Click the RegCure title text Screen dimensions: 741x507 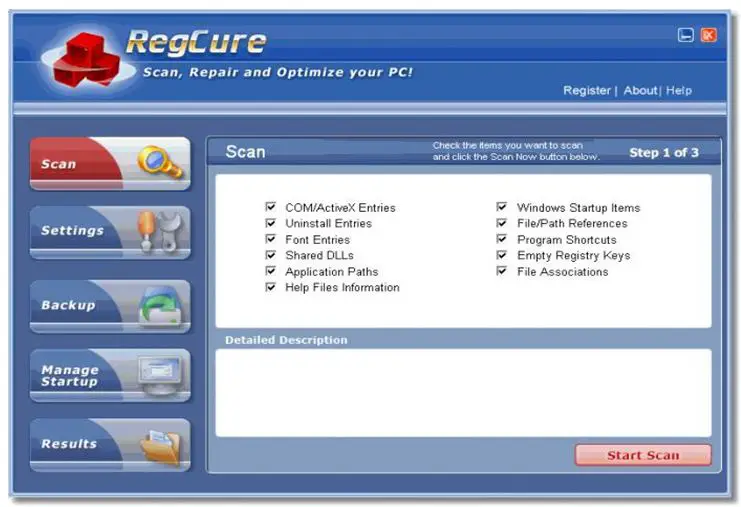[x=196, y=42]
